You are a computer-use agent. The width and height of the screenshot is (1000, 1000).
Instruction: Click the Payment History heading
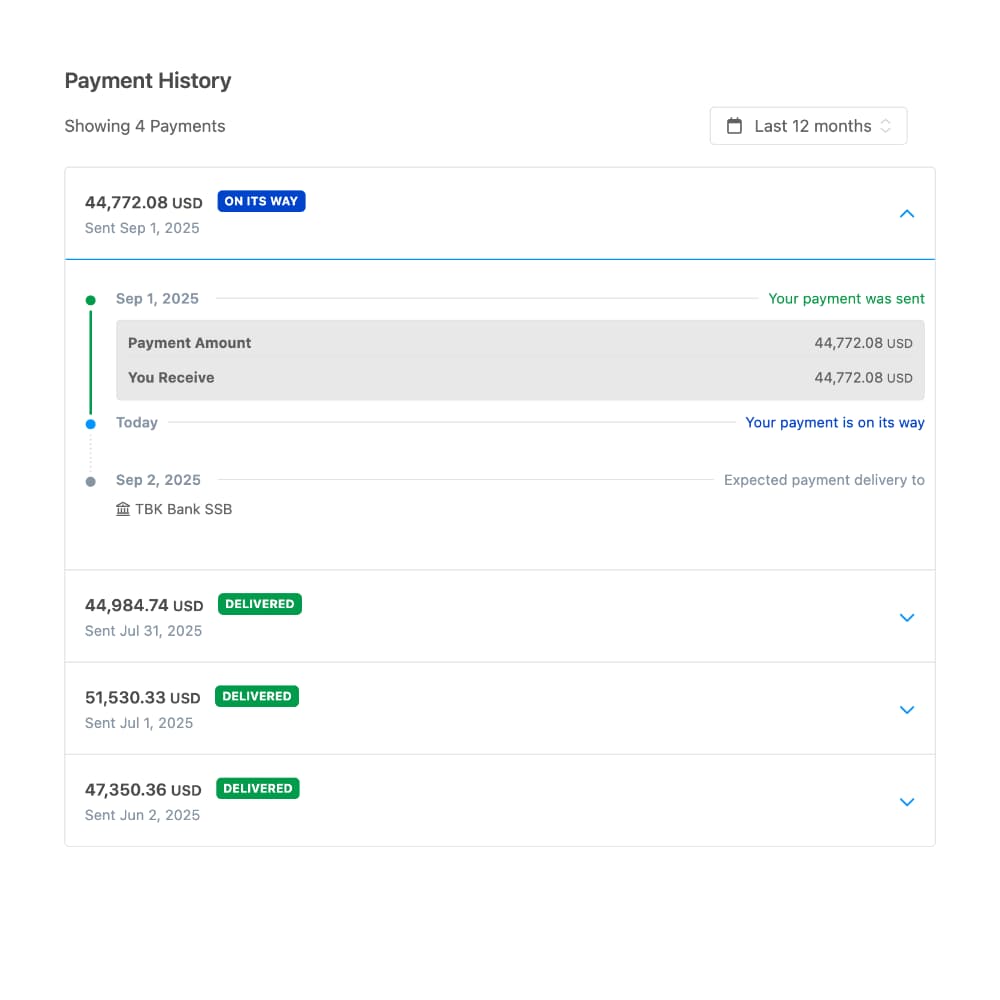point(148,81)
